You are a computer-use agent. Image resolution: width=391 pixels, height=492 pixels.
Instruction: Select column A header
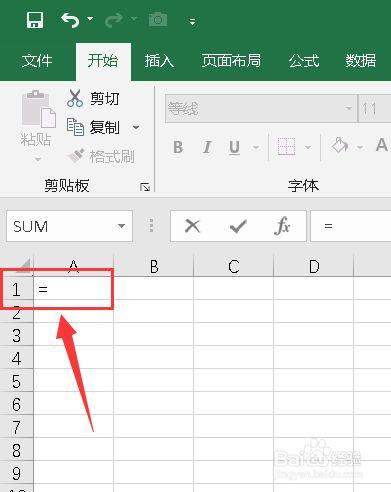[x=74, y=266]
